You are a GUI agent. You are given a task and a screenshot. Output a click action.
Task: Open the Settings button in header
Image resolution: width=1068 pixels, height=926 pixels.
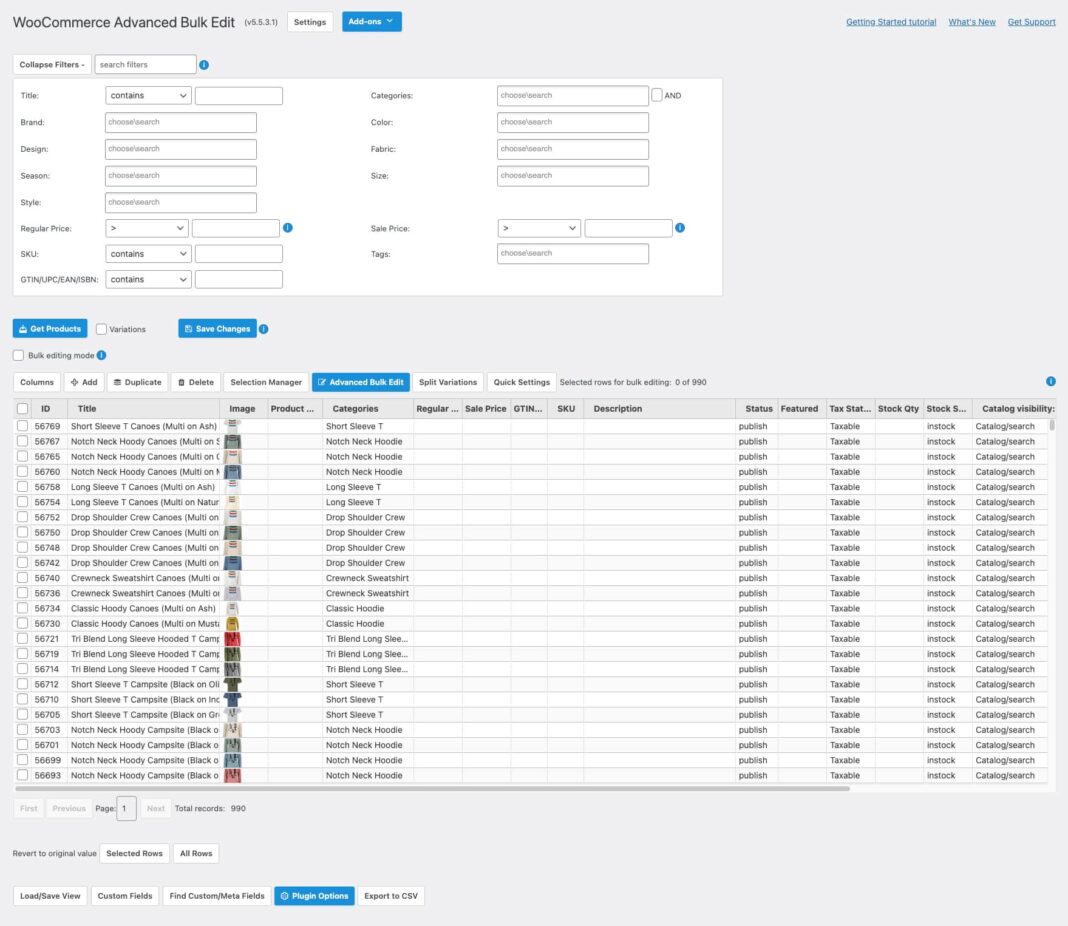pyautogui.click(x=310, y=22)
